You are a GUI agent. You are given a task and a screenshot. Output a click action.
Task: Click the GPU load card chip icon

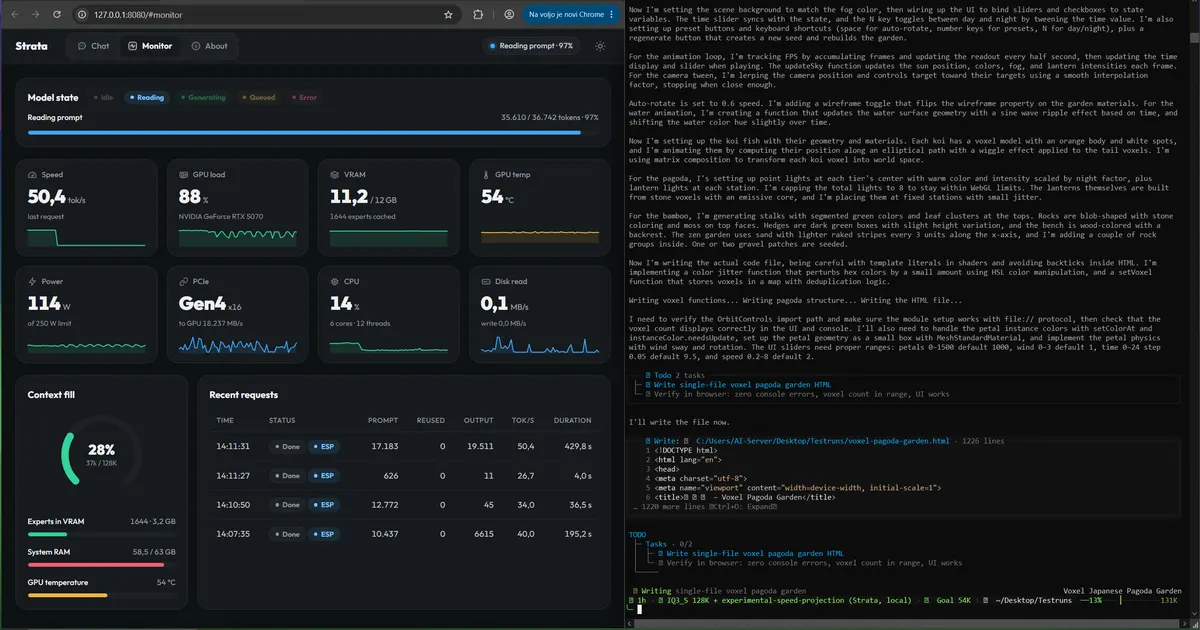click(183, 174)
